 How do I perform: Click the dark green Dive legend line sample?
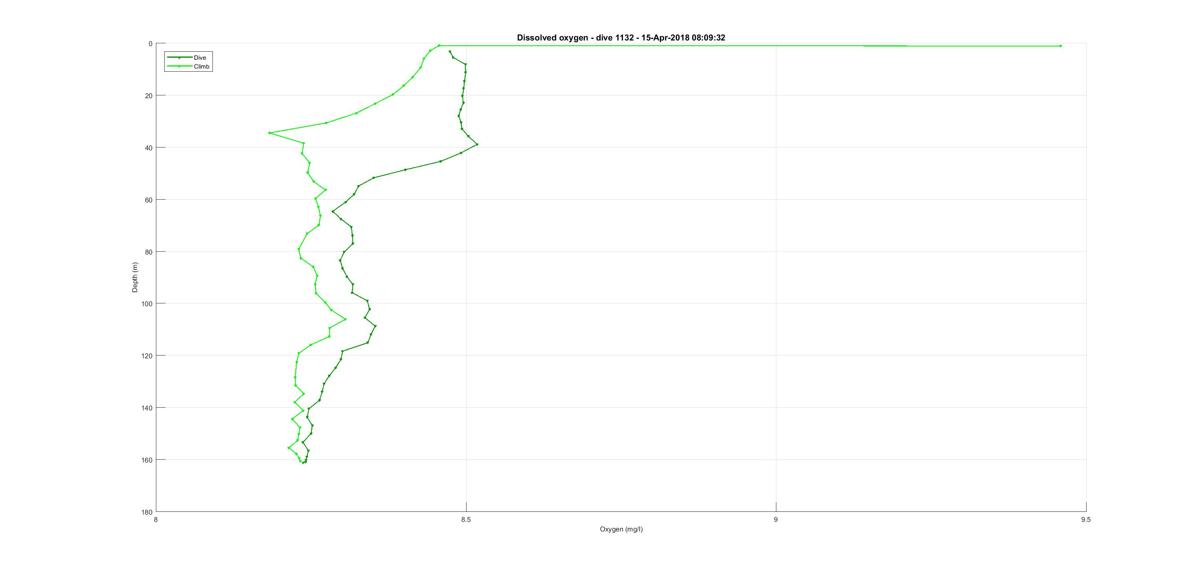click(179, 58)
